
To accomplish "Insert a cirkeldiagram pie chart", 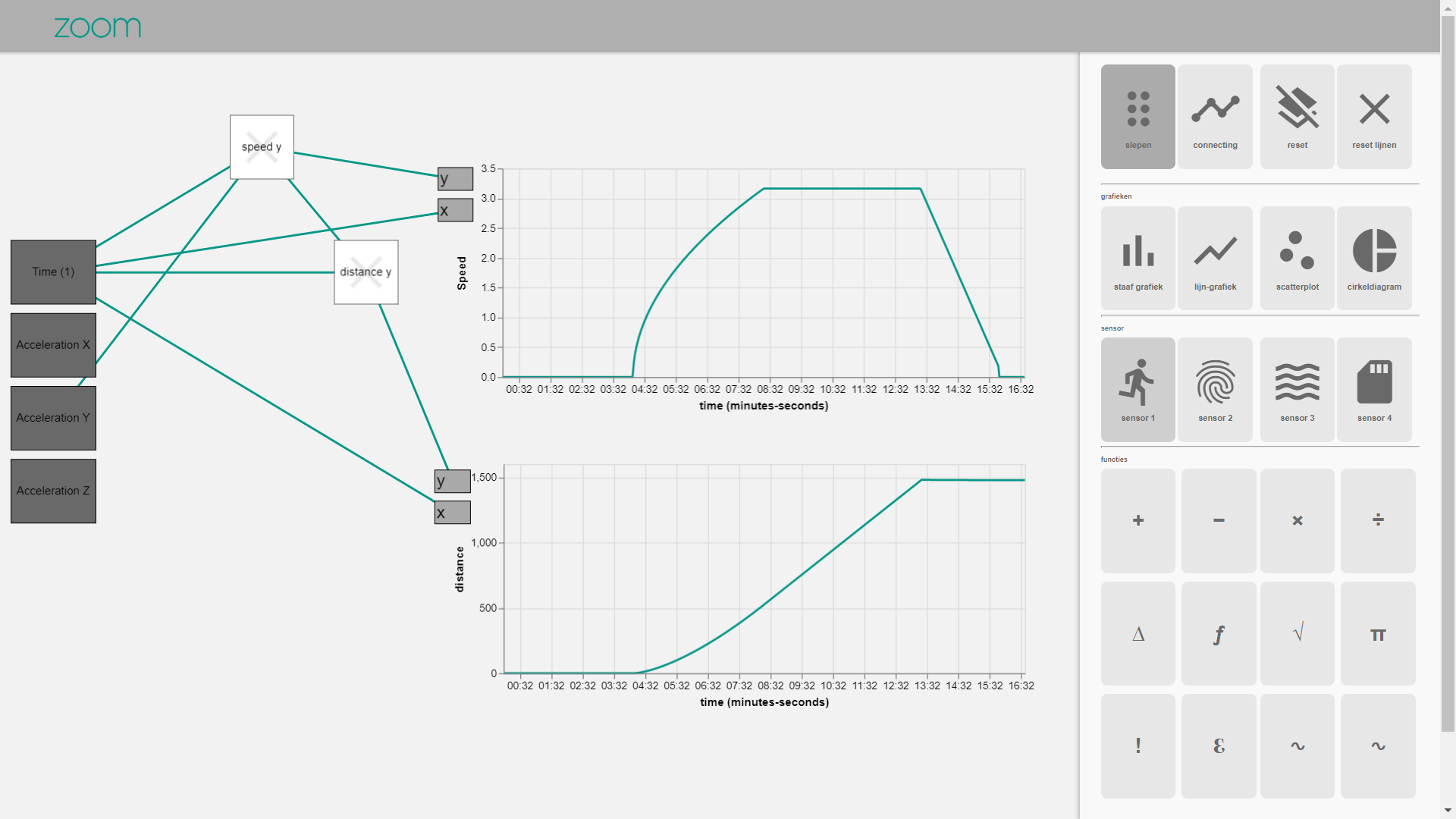I will coord(1374,258).
